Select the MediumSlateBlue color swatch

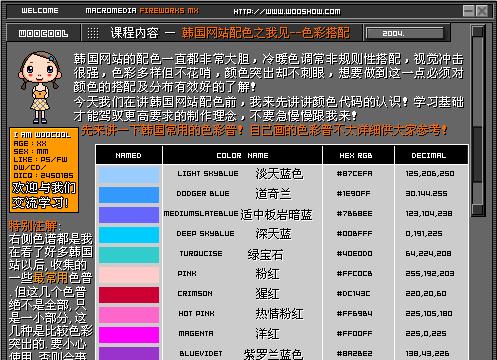[129, 215]
